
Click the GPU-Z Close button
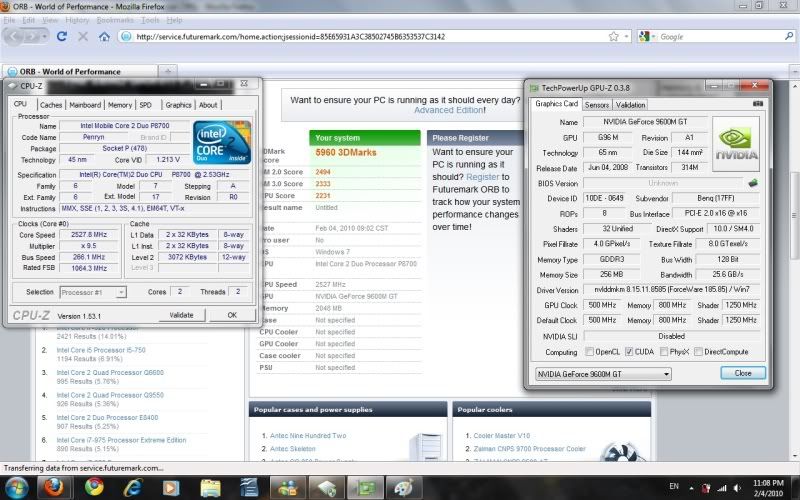pyautogui.click(x=743, y=373)
